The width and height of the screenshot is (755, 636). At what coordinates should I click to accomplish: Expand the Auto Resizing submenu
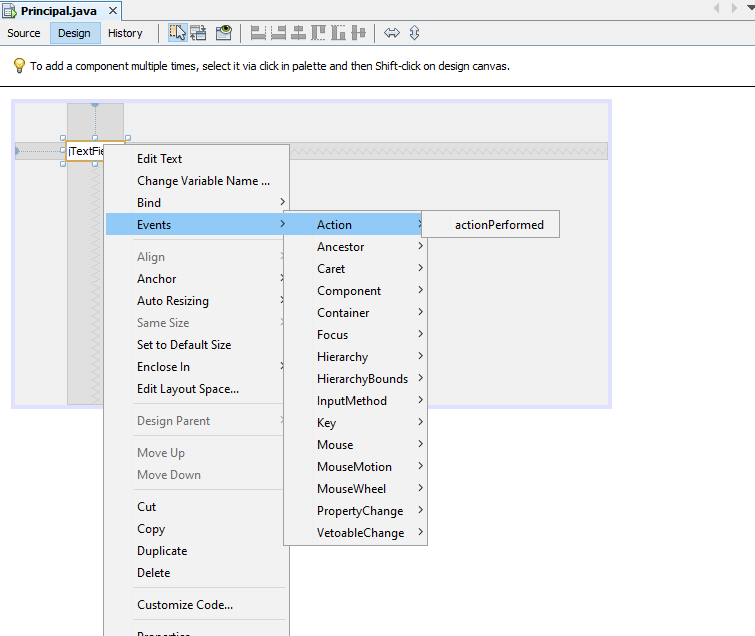[197, 301]
